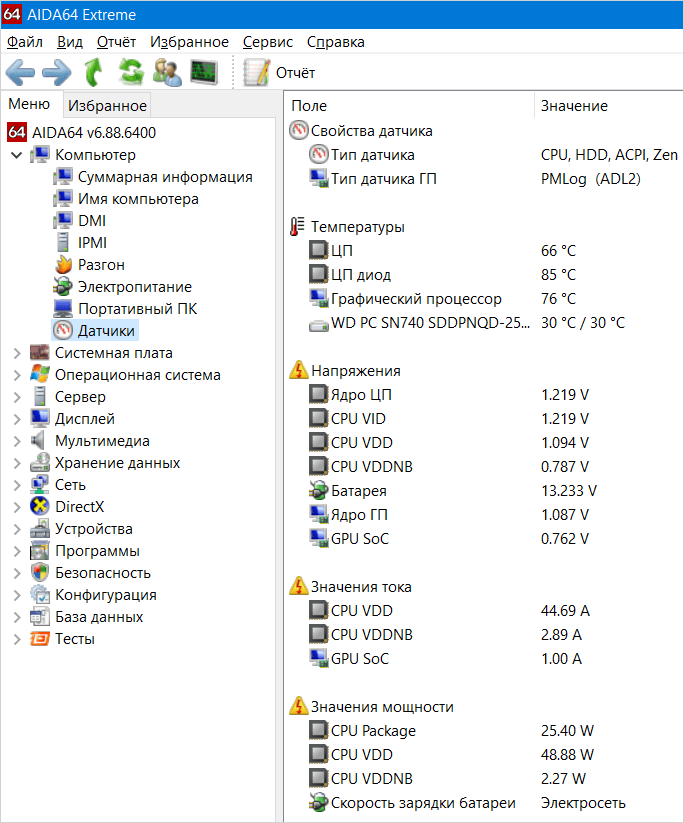Click the Батарея voltage row icon

pyautogui.click(x=318, y=491)
